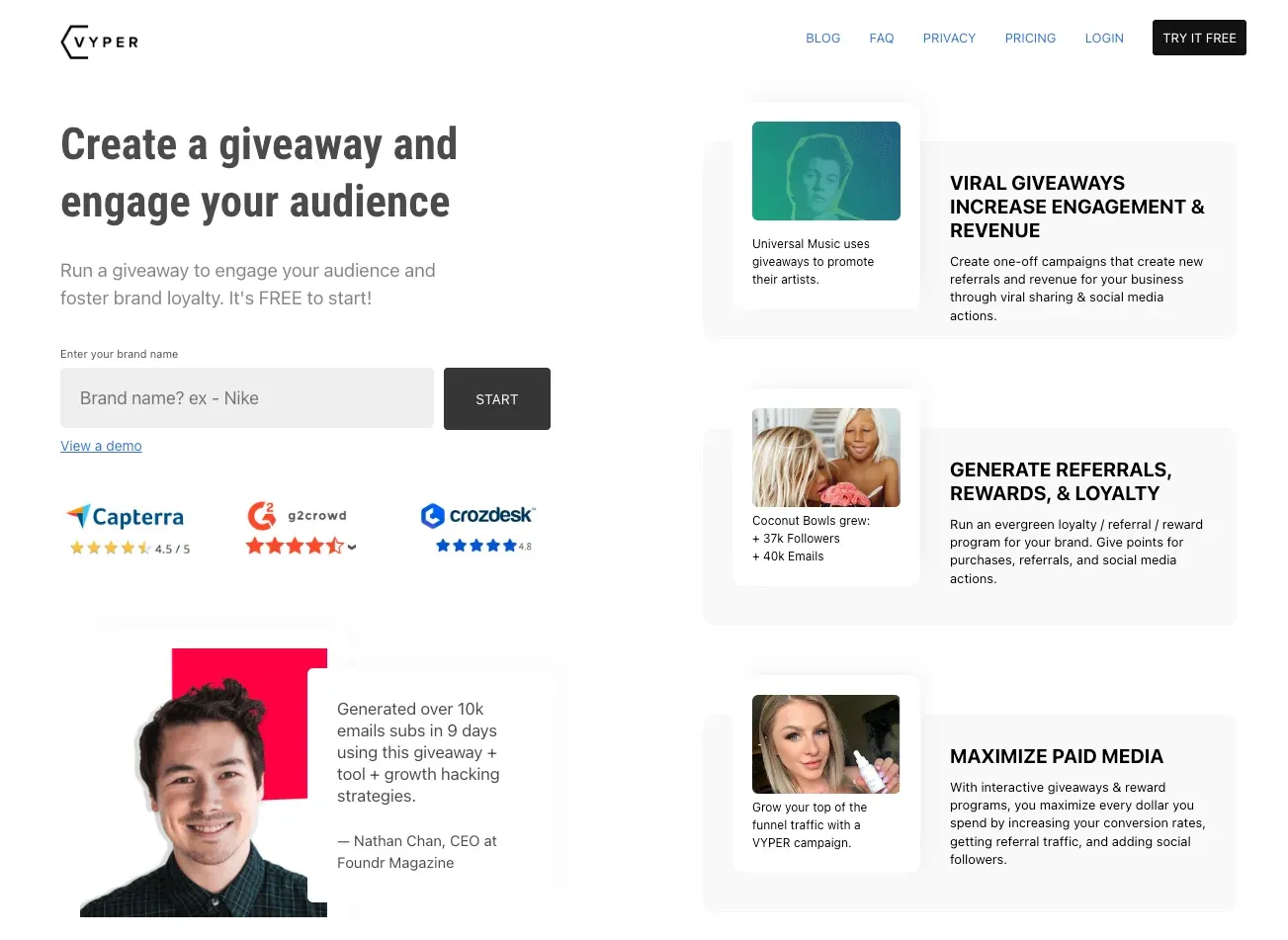1288x940 pixels.
Task: Go to the Blog page
Action: (x=822, y=39)
